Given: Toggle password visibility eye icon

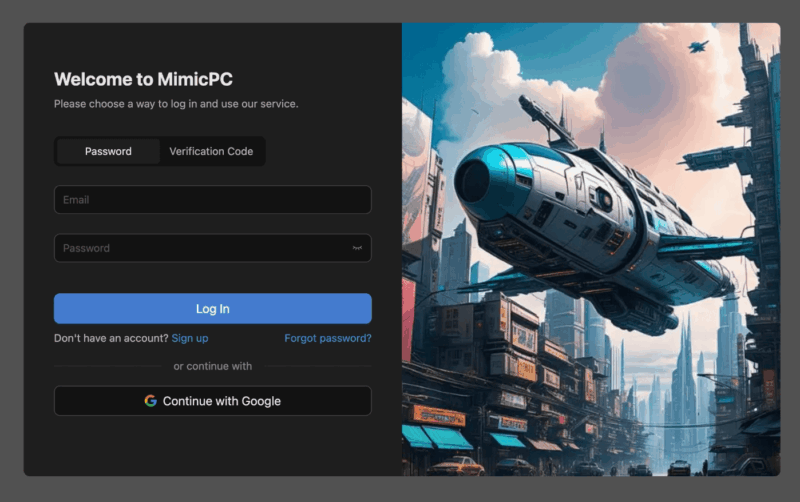Looking at the screenshot, I should click(x=357, y=248).
